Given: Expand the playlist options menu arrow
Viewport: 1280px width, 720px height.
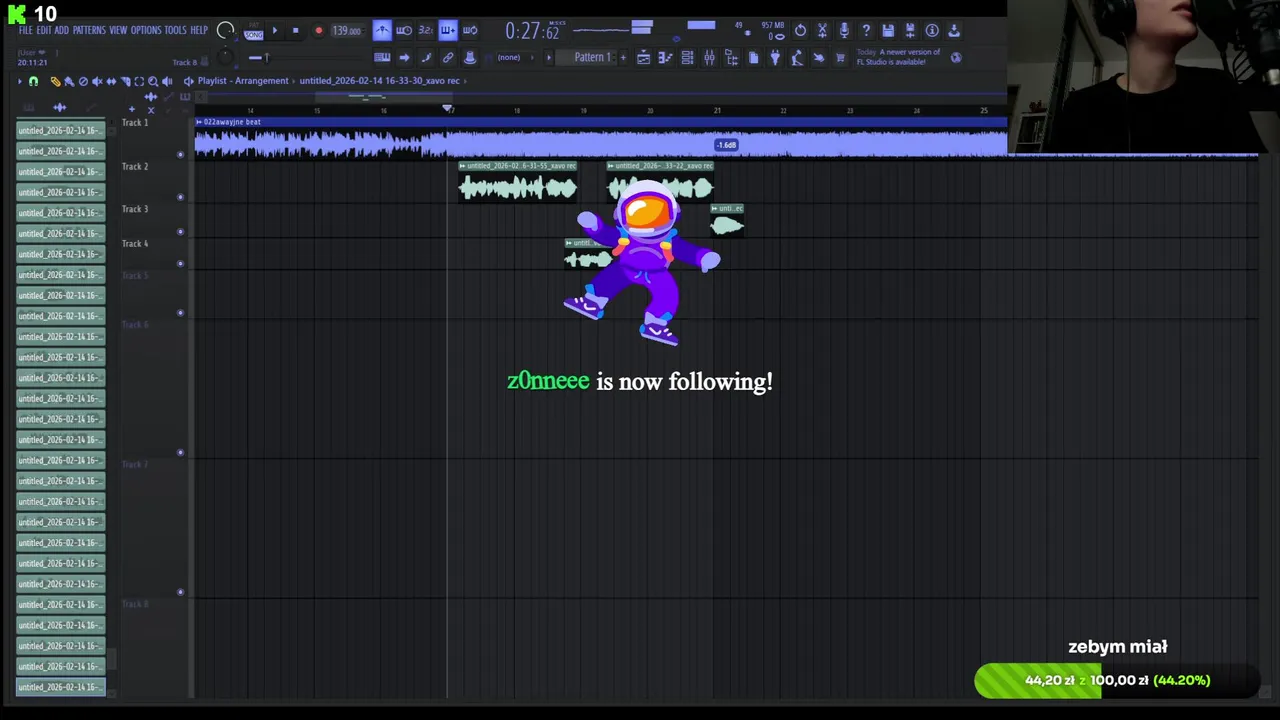Looking at the screenshot, I should 20,82.
